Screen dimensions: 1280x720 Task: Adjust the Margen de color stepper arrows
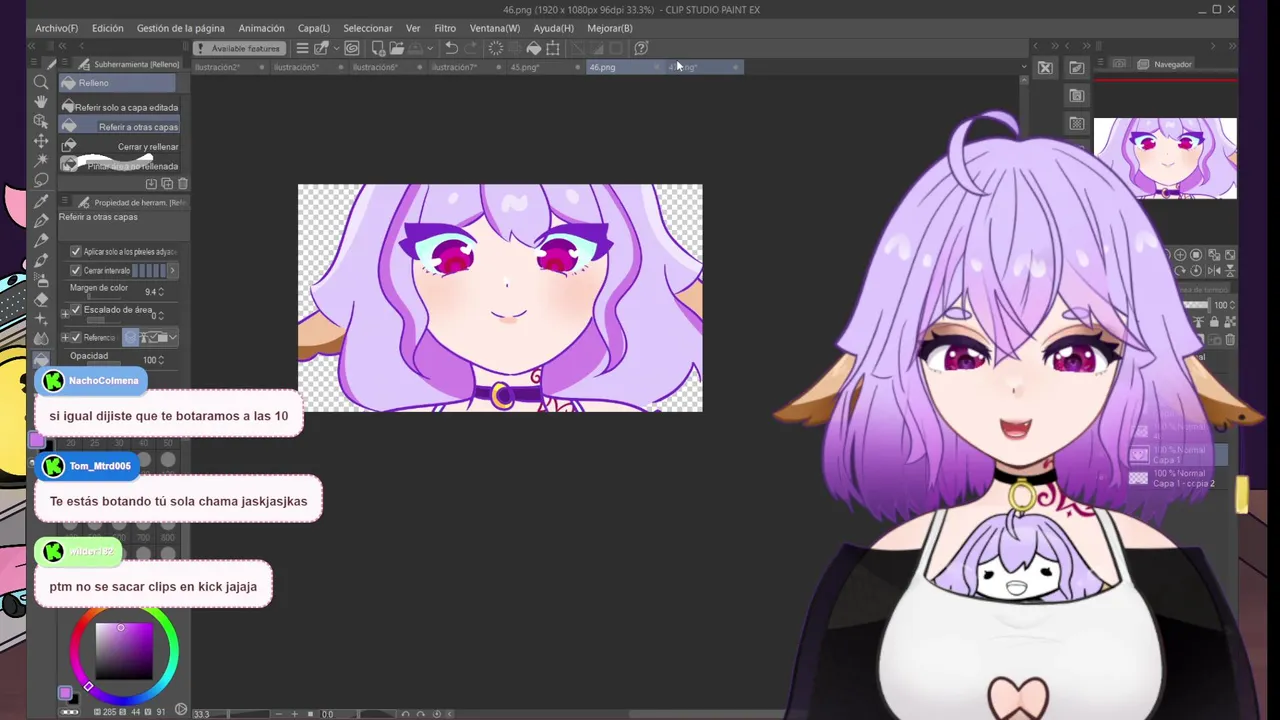coord(162,292)
